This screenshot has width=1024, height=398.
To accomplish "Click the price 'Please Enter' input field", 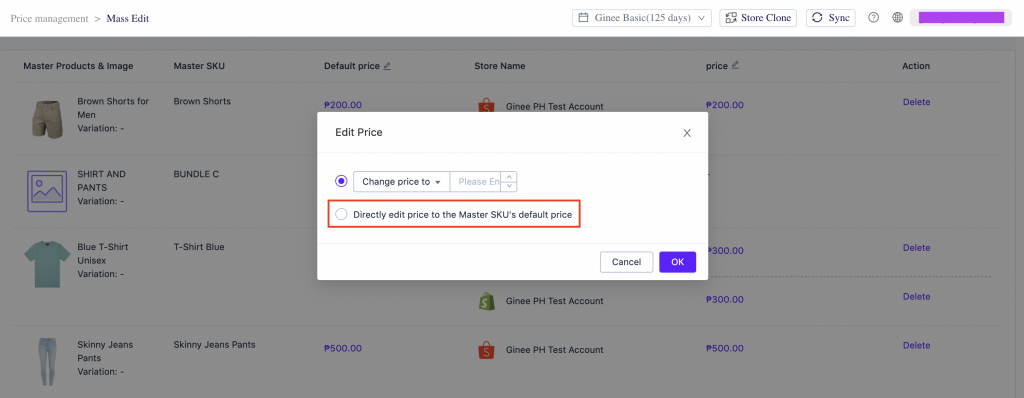I will (x=475, y=182).
